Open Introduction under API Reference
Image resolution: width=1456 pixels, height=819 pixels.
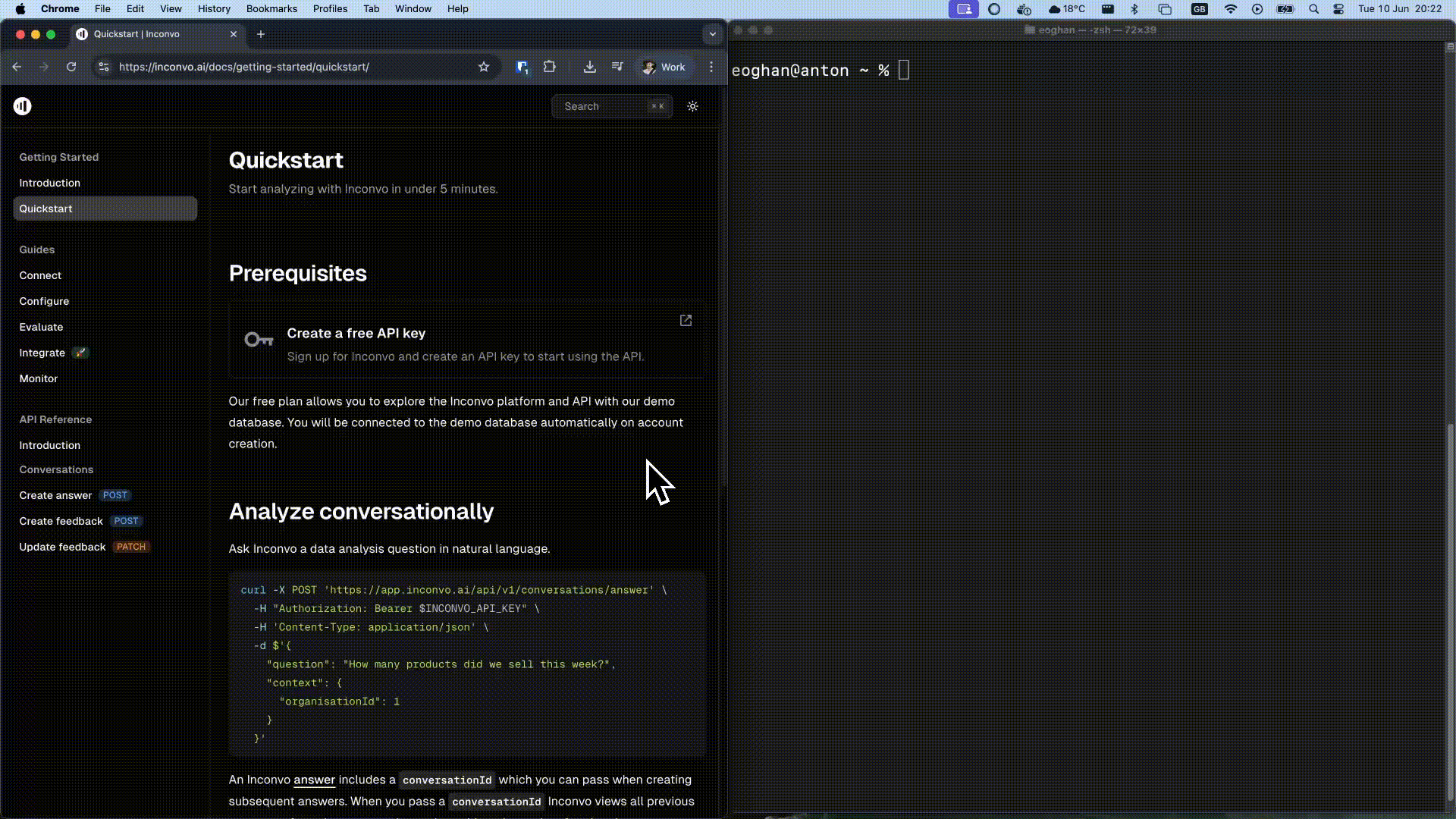click(49, 445)
